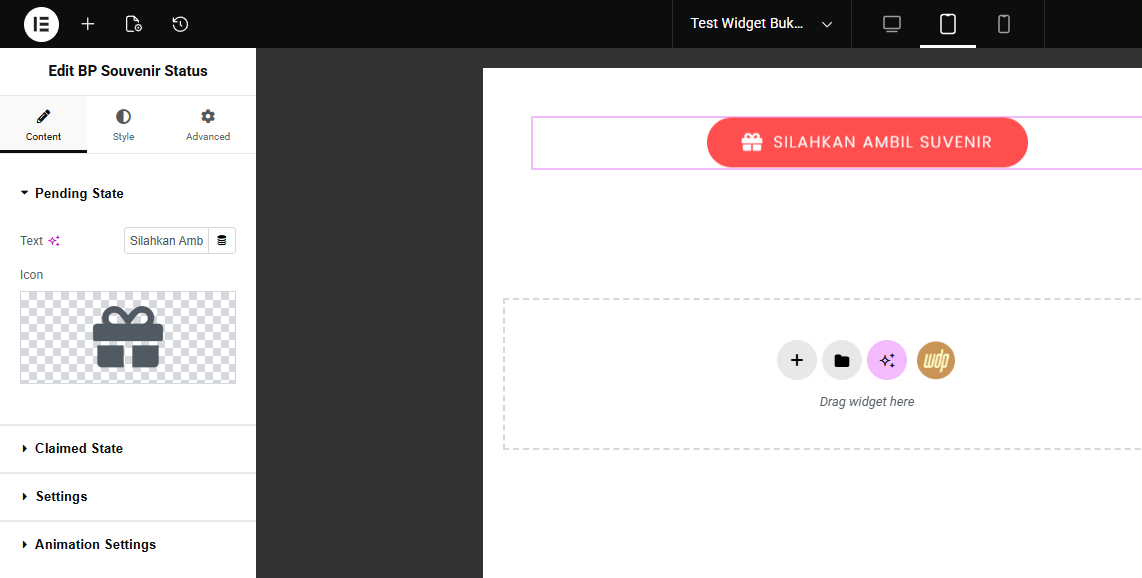Image resolution: width=1142 pixels, height=578 pixels.
Task: Click the gift icon preview thumbnail
Action: [x=128, y=337]
